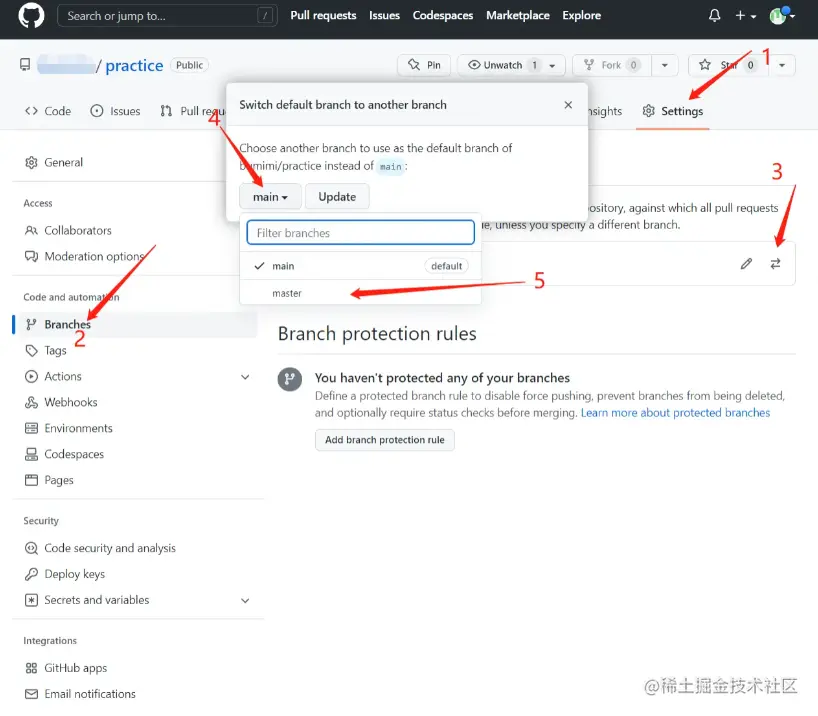818x716 pixels.
Task: Switch to the Code tab
Action: 48,111
